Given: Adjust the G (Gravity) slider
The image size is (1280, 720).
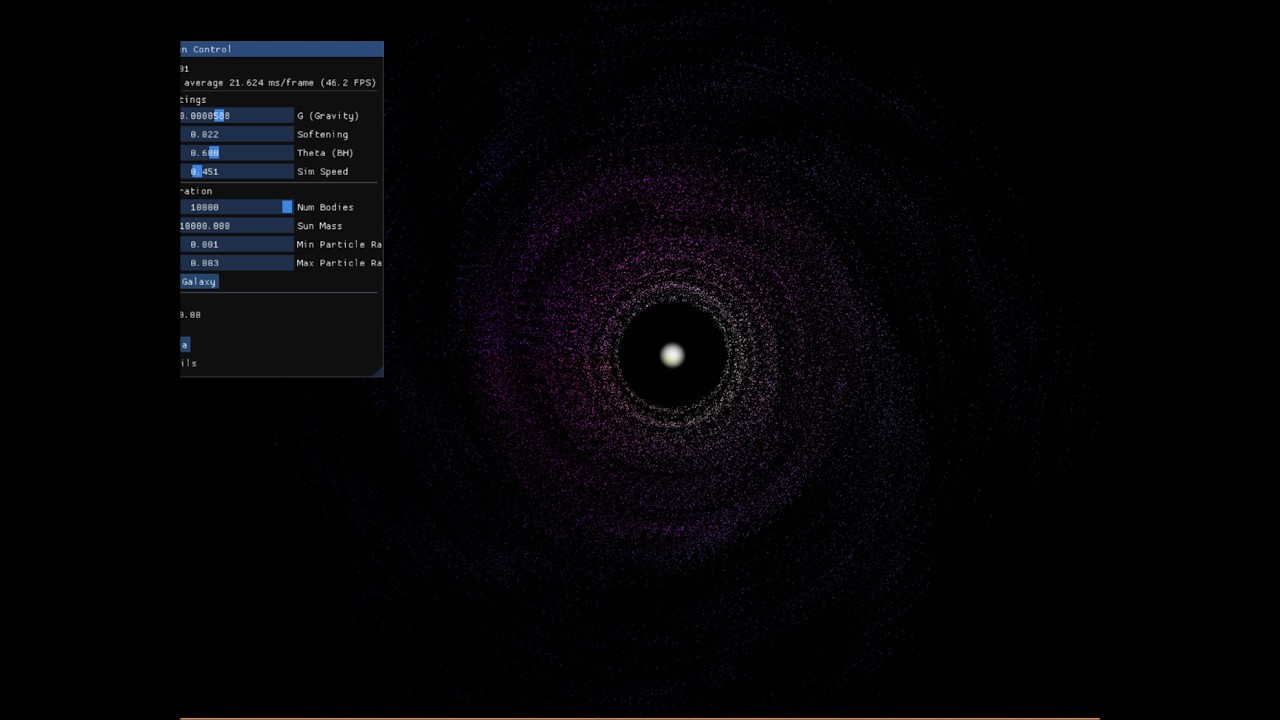Looking at the screenshot, I should pyautogui.click(x=236, y=116).
